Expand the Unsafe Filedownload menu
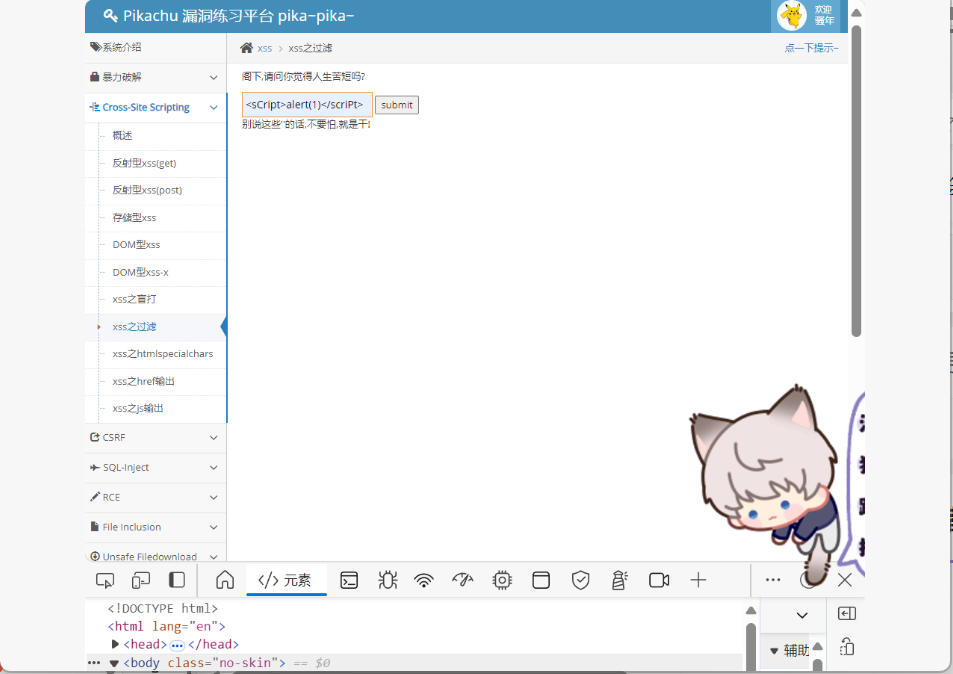 point(156,556)
